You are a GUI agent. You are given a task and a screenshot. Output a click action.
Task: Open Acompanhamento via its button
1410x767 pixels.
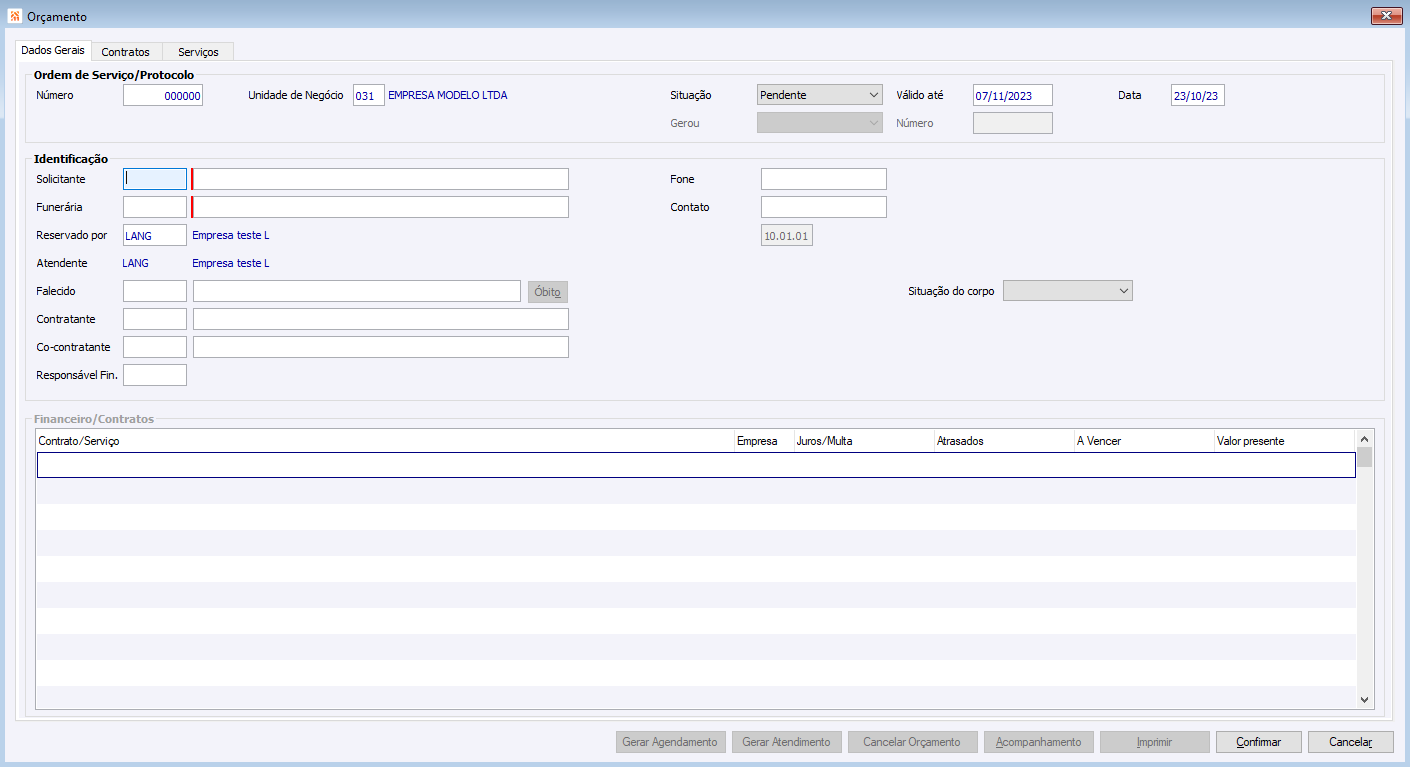(1039, 742)
